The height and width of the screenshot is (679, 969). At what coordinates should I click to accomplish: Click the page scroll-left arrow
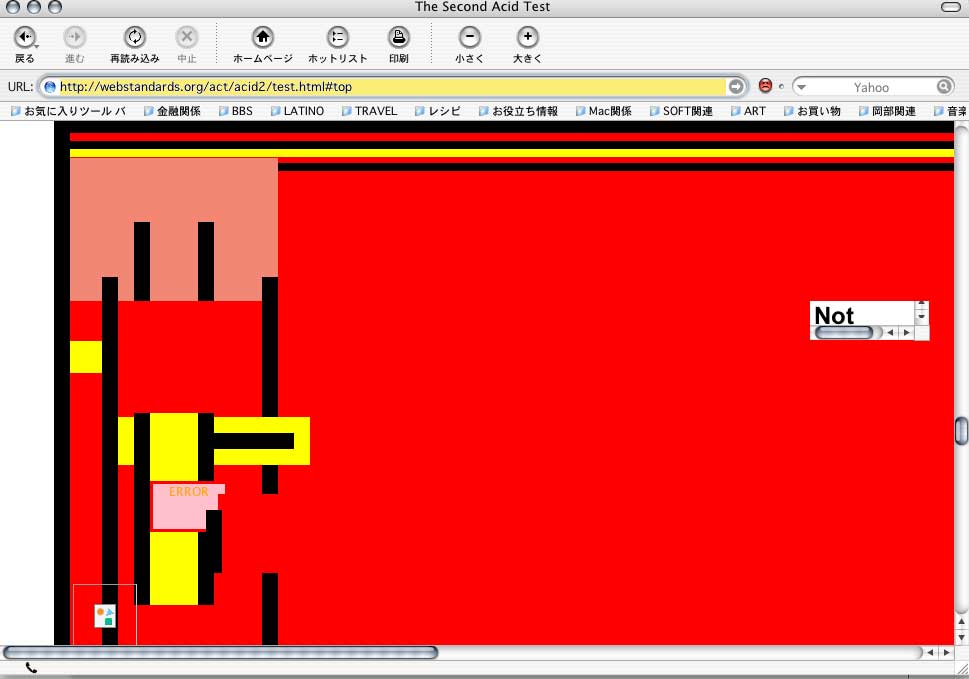click(930, 652)
